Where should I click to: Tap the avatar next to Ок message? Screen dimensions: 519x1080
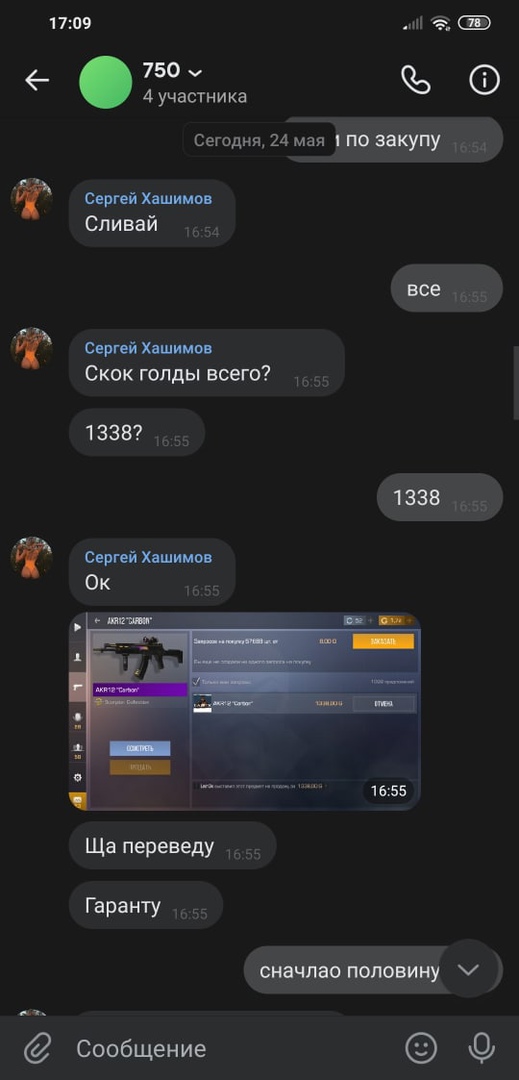32,557
